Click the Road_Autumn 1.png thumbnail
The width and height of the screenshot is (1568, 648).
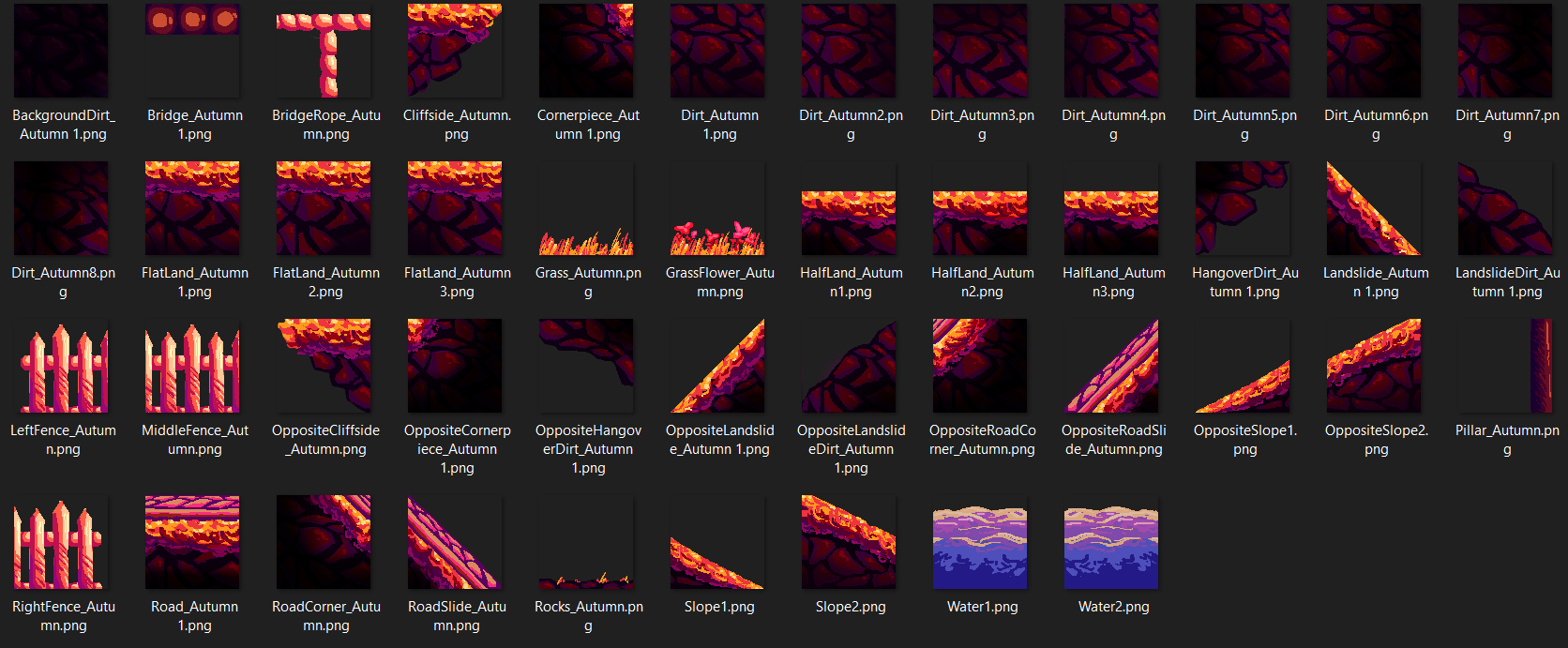[x=192, y=544]
